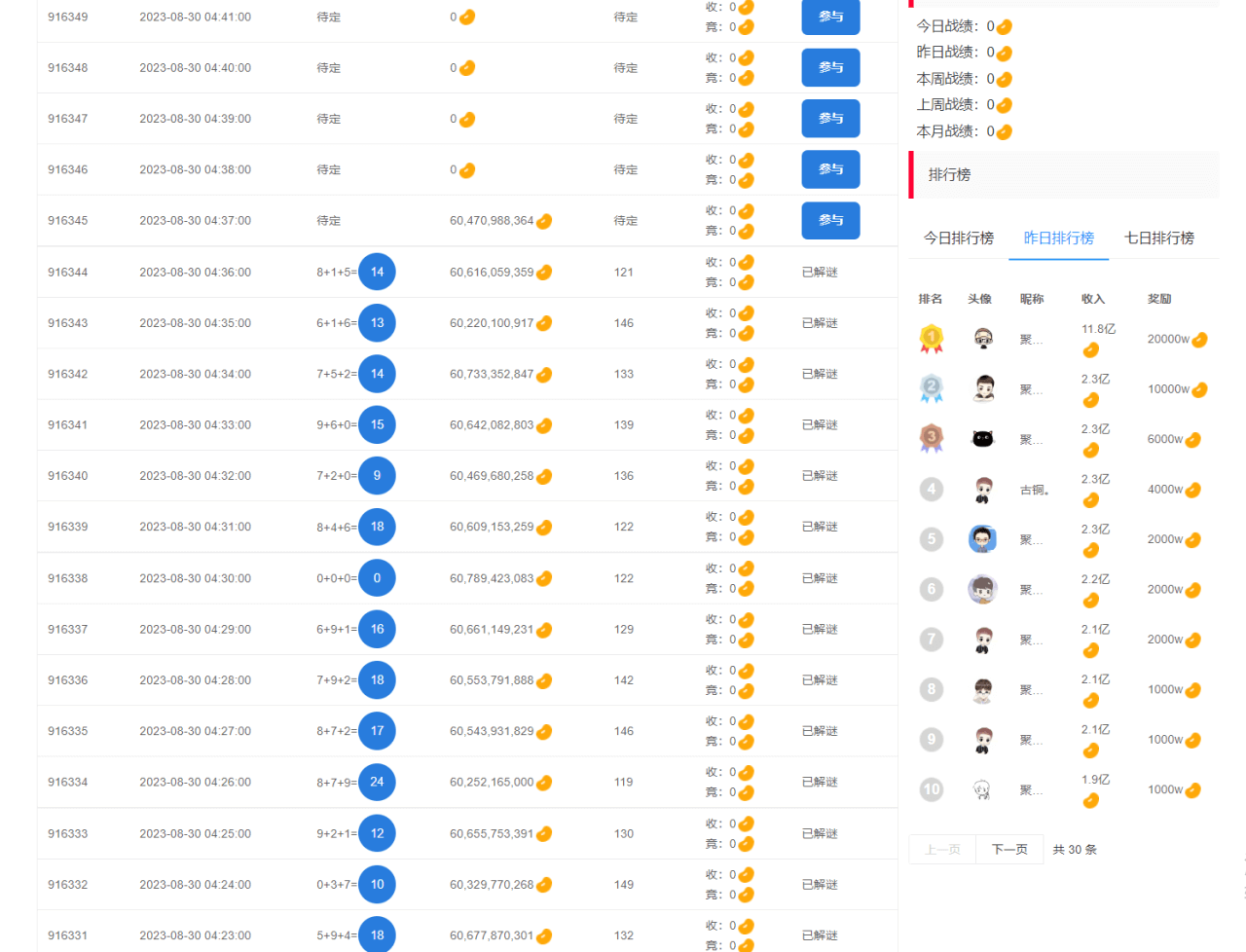Open avatar of first-ranked player
1246x952 pixels.
click(983, 339)
